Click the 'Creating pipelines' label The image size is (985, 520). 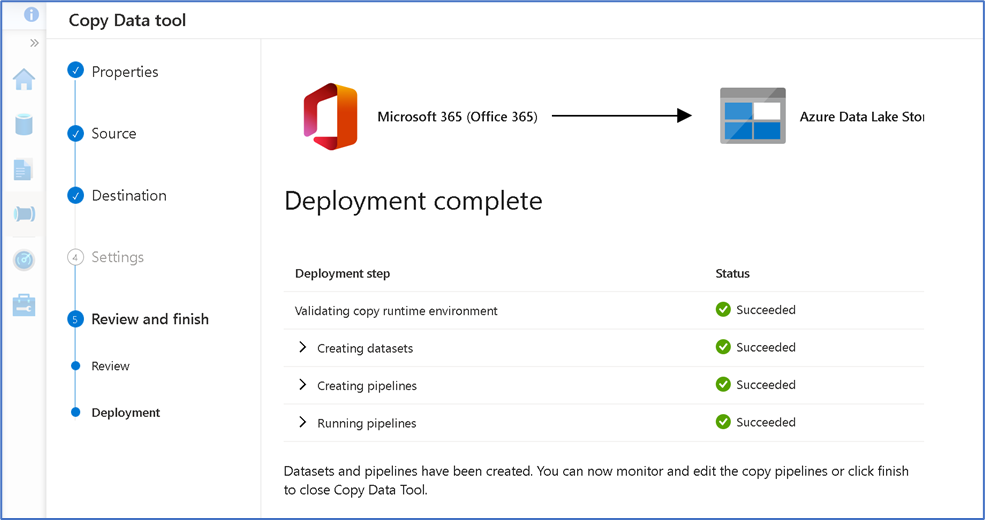pyautogui.click(x=367, y=386)
